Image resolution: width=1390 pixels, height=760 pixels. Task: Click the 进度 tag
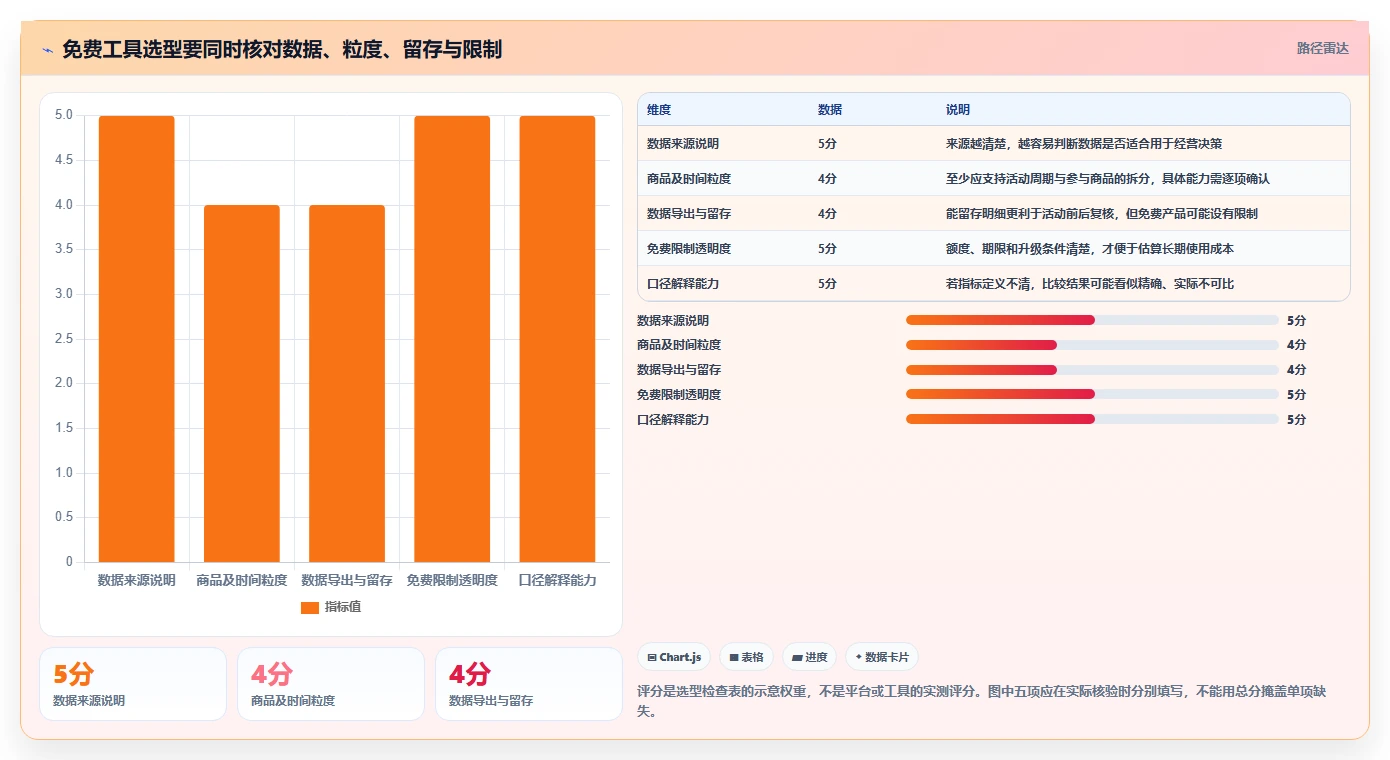(x=809, y=657)
